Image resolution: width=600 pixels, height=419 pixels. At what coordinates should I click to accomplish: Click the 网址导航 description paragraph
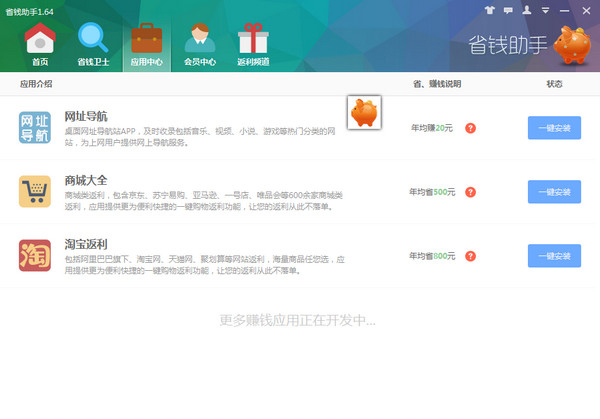(200, 137)
